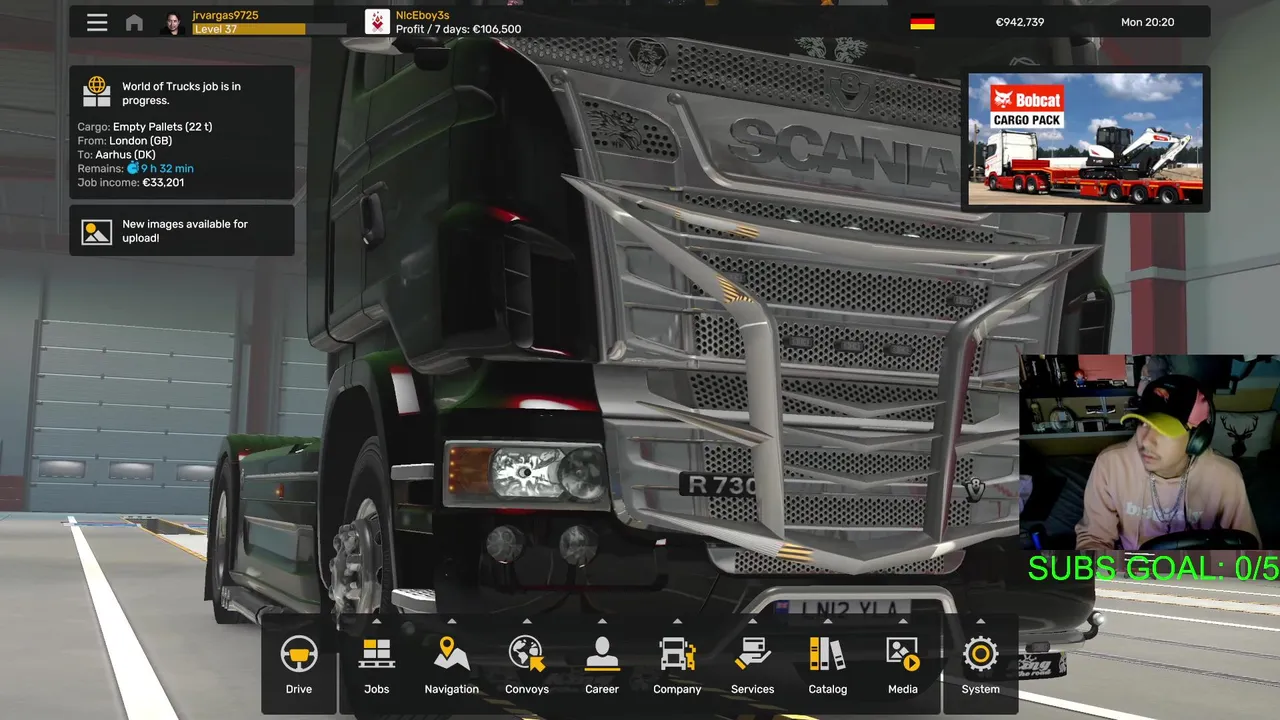Open the Bobcat Cargo Pack banner
Screen dimensions: 1280x720
click(x=1085, y=139)
